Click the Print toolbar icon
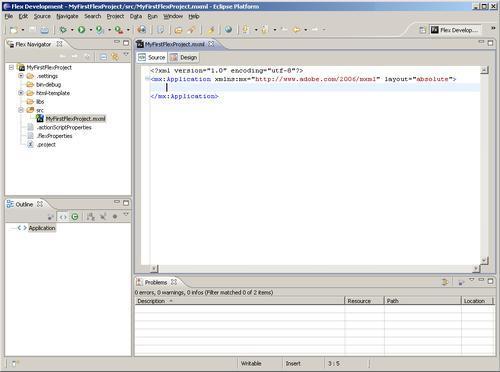 point(44,30)
